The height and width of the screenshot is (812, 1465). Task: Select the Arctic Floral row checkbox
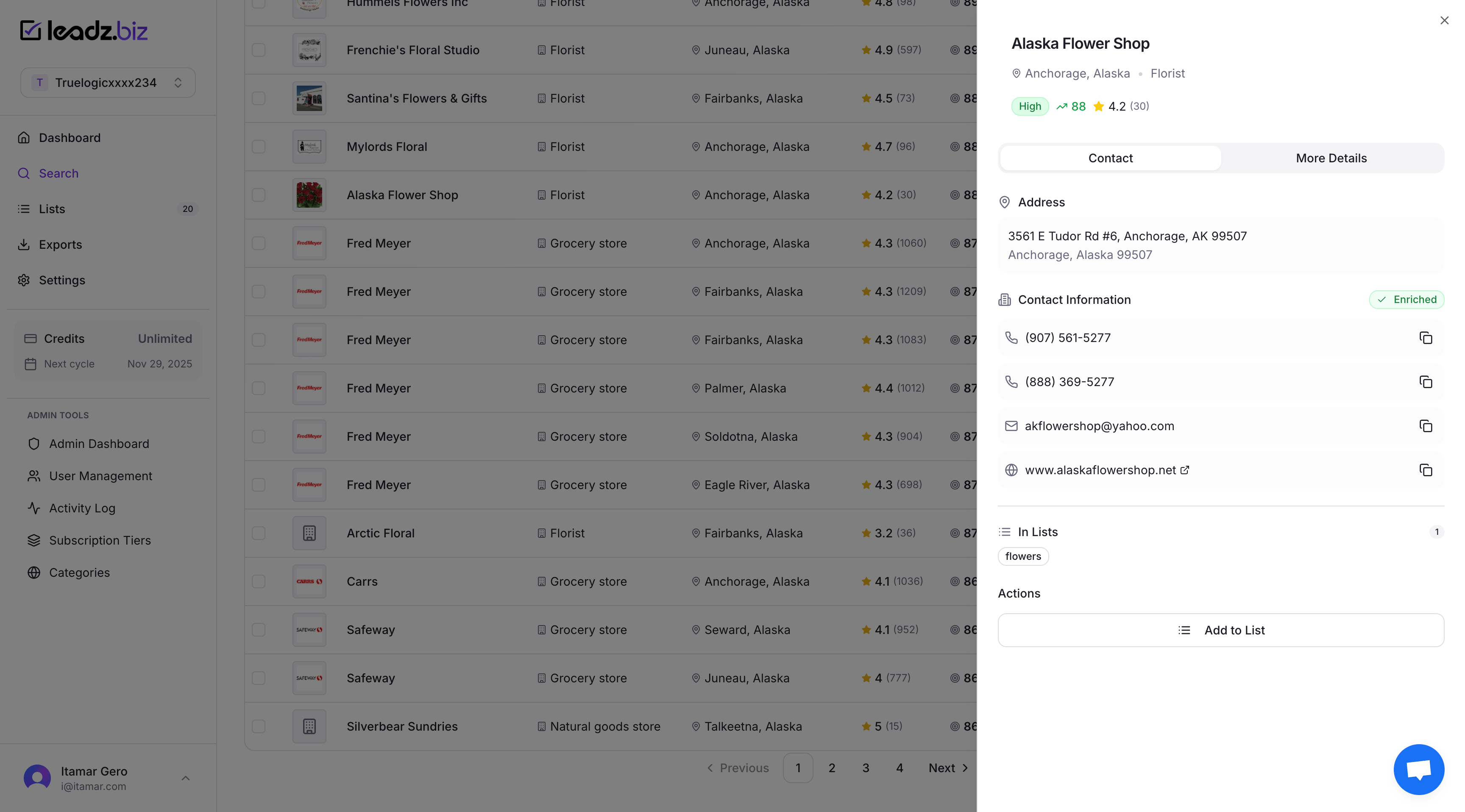(259, 534)
